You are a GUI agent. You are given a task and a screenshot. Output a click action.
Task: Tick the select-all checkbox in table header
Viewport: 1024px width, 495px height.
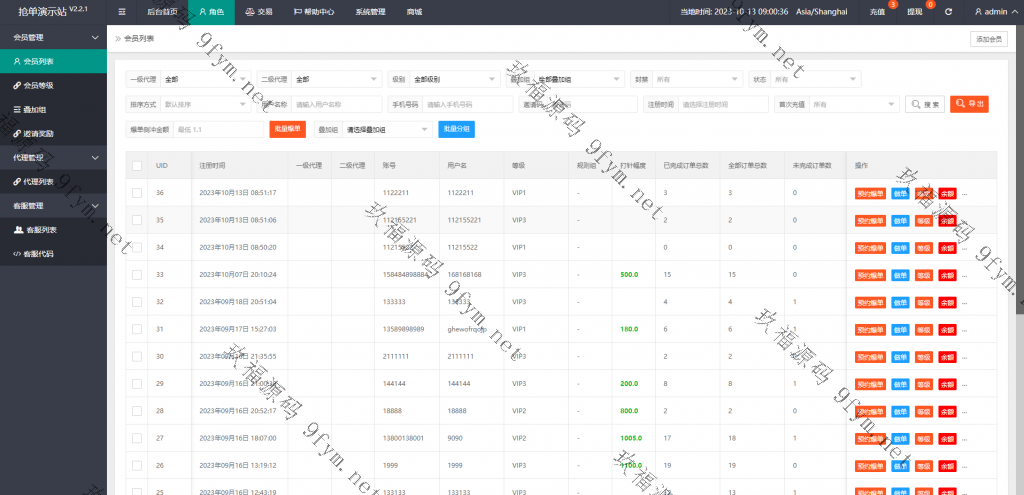[136, 166]
